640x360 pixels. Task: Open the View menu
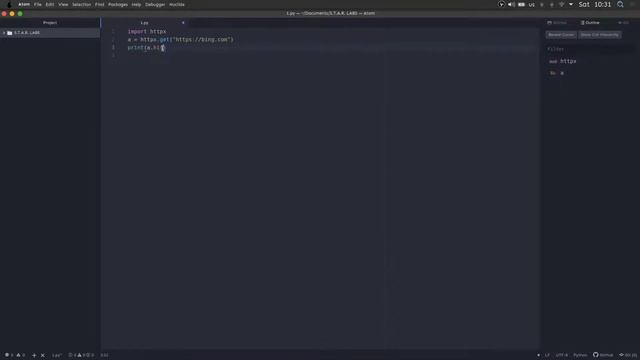pyautogui.click(x=63, y=4)
